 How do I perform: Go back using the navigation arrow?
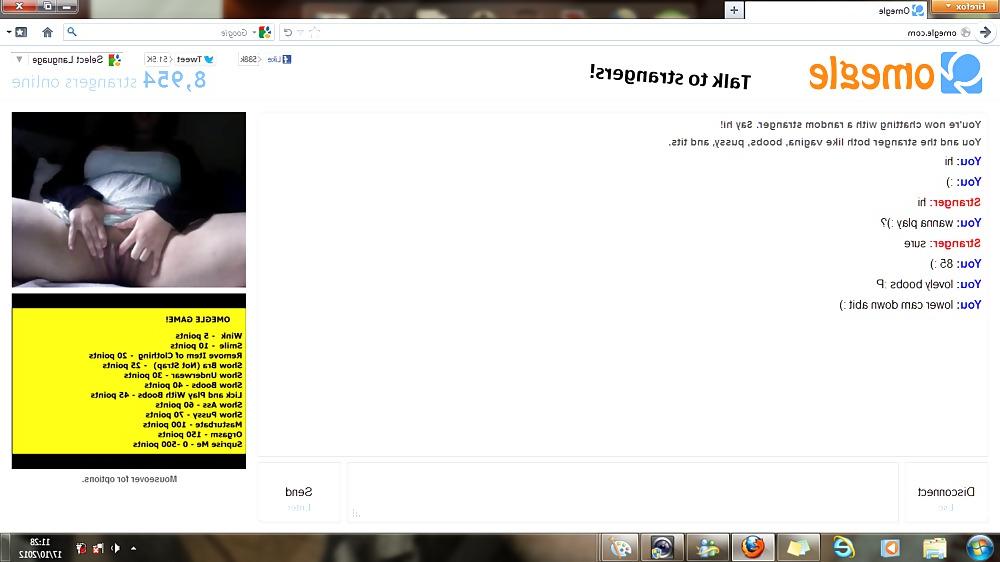[x=986, y=32]
